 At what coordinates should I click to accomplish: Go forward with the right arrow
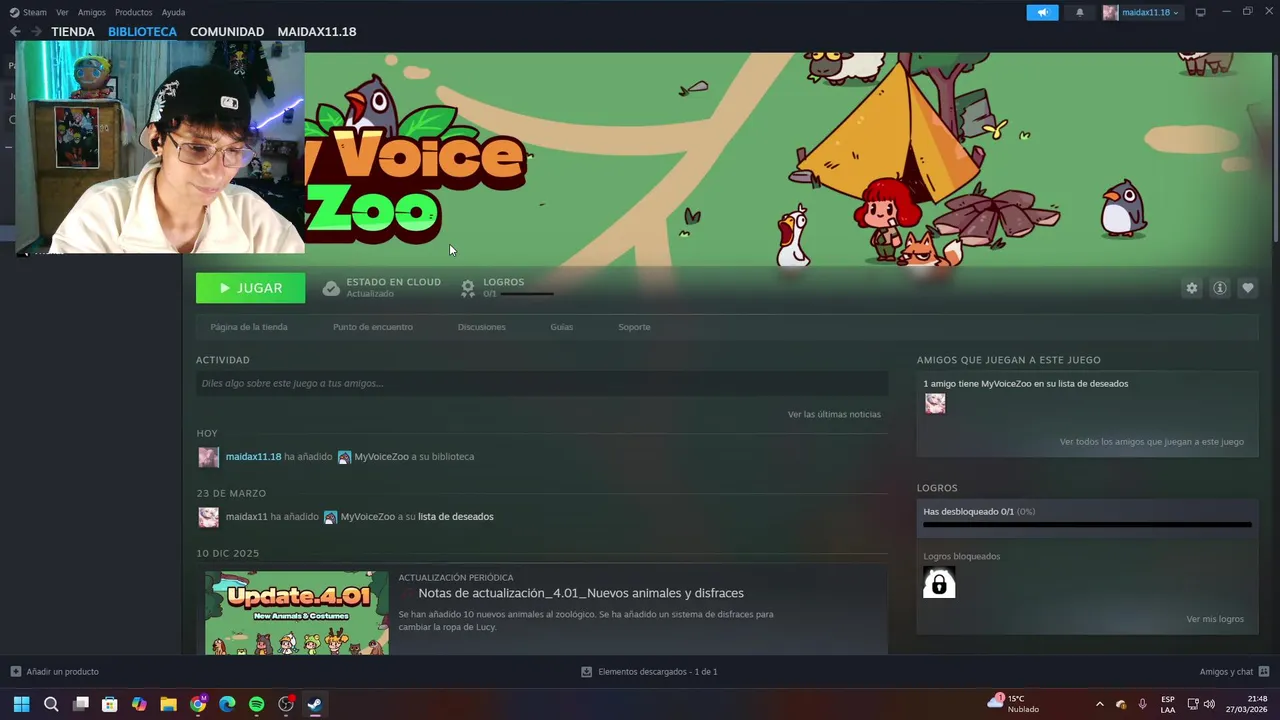click(x=36, y=31)
